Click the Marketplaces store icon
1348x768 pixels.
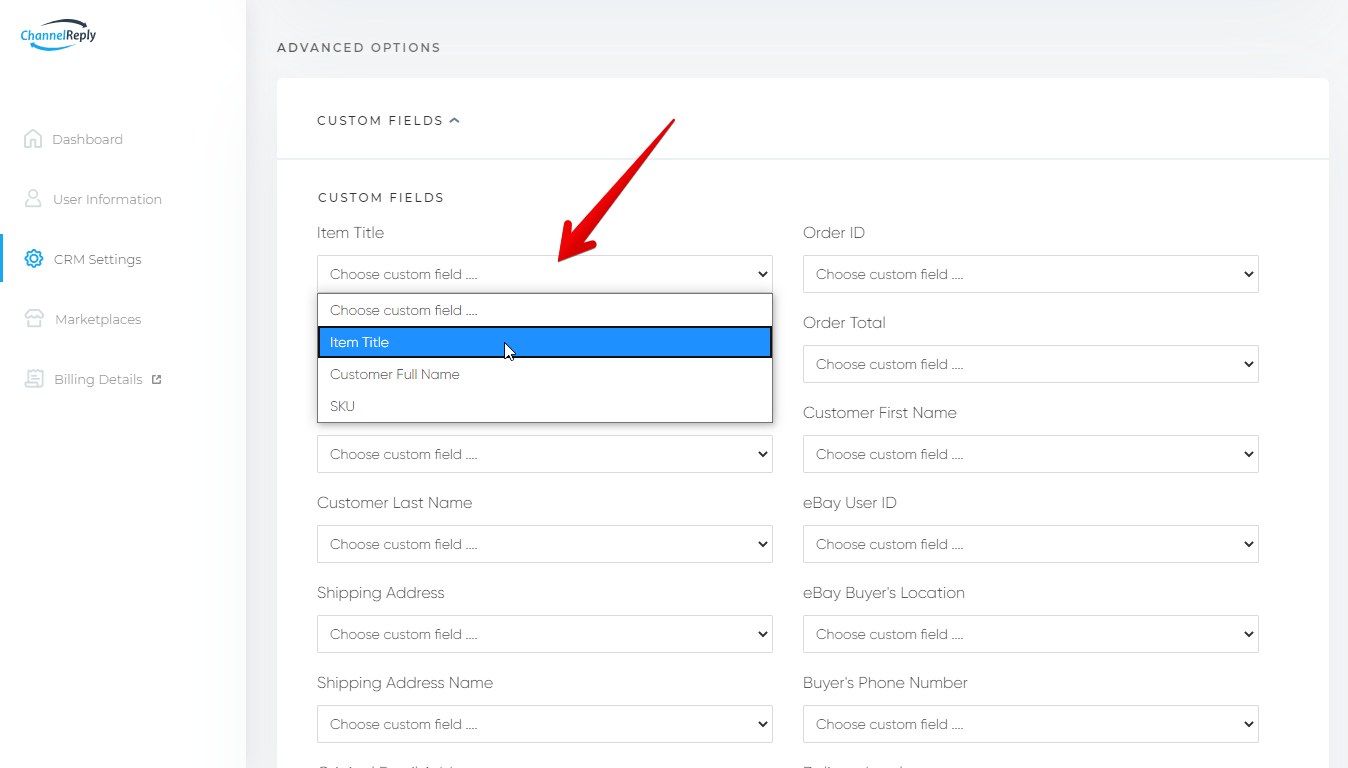[x=34, y=319]
